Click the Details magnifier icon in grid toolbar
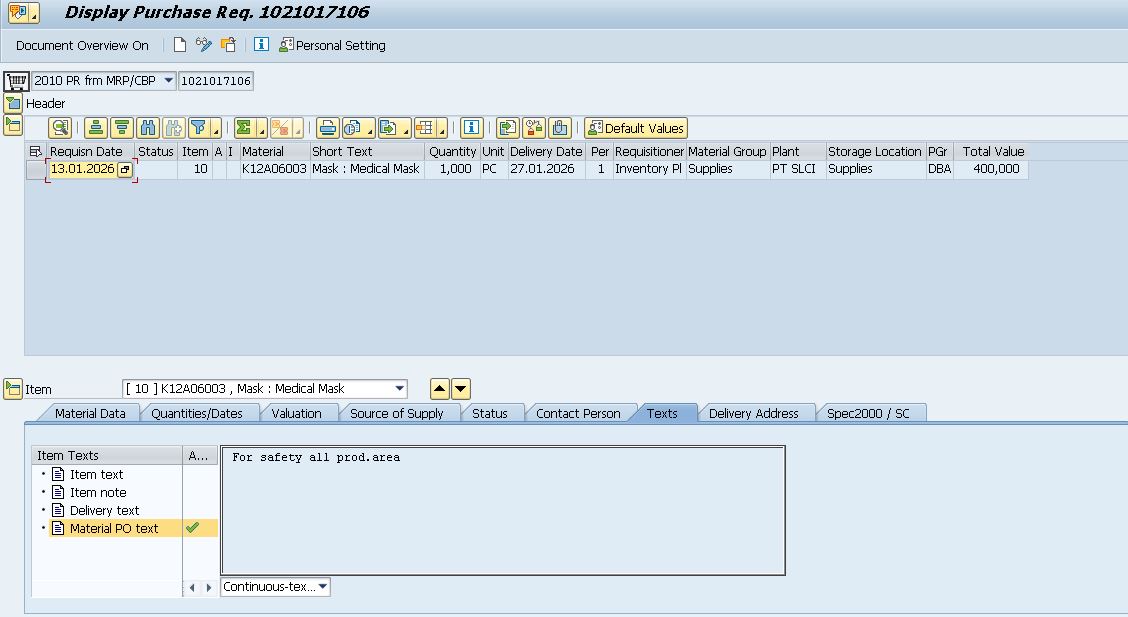The width and height of the screenshot is (1128, 617). click(60, 128)
